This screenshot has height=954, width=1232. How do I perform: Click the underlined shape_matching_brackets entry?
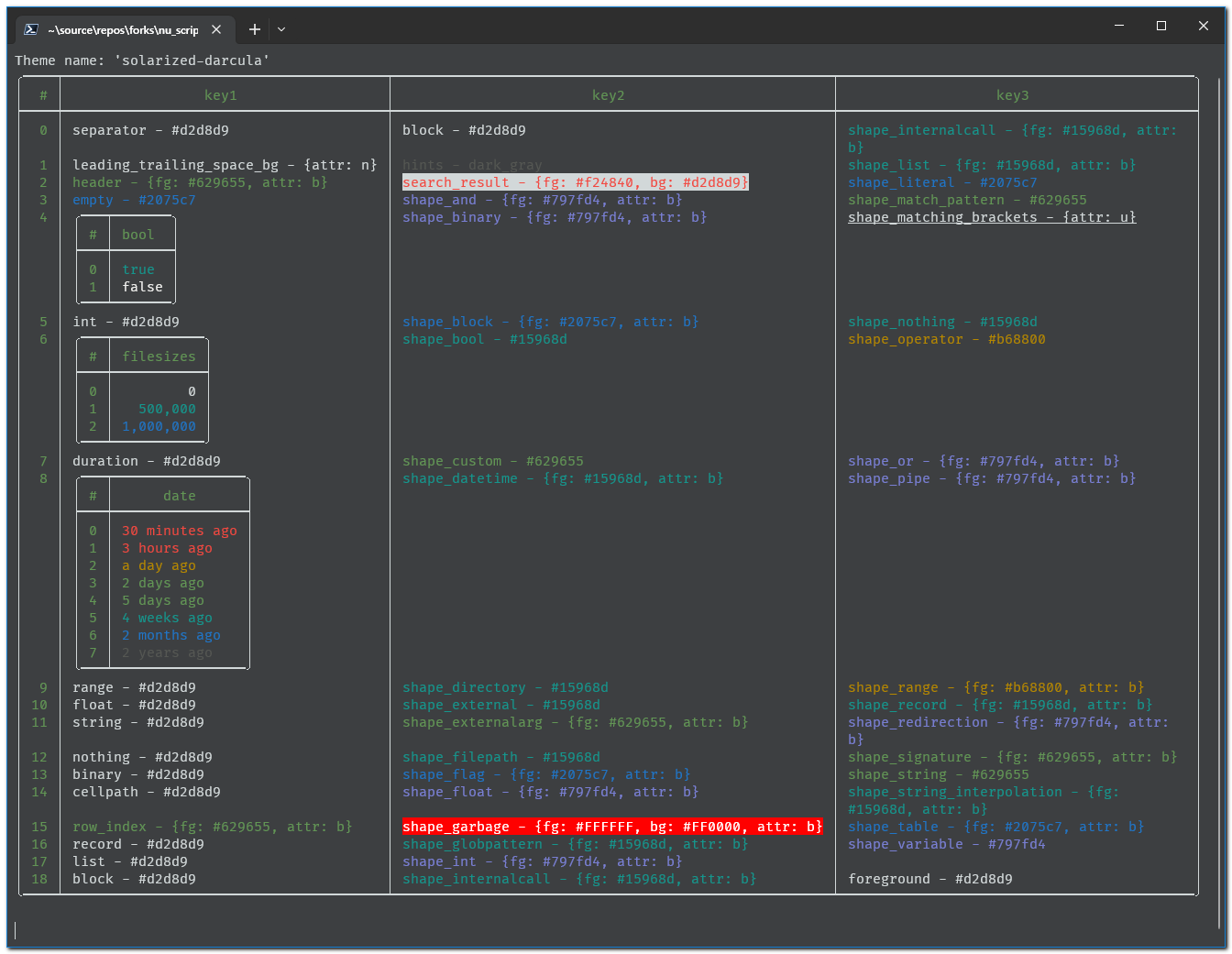pyautogui.click(x=992, y=217)
